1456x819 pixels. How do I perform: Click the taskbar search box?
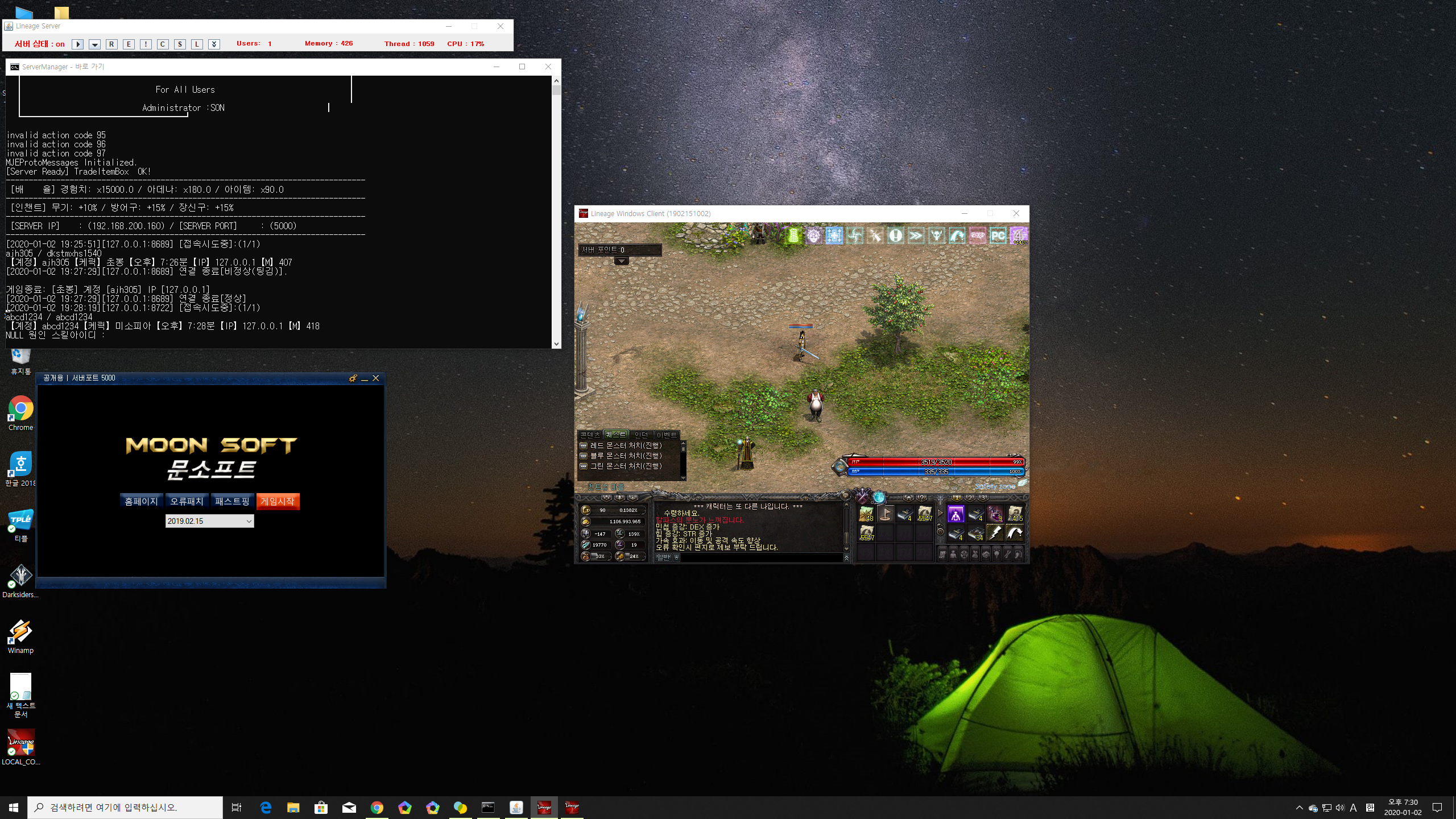pos(125,807)
